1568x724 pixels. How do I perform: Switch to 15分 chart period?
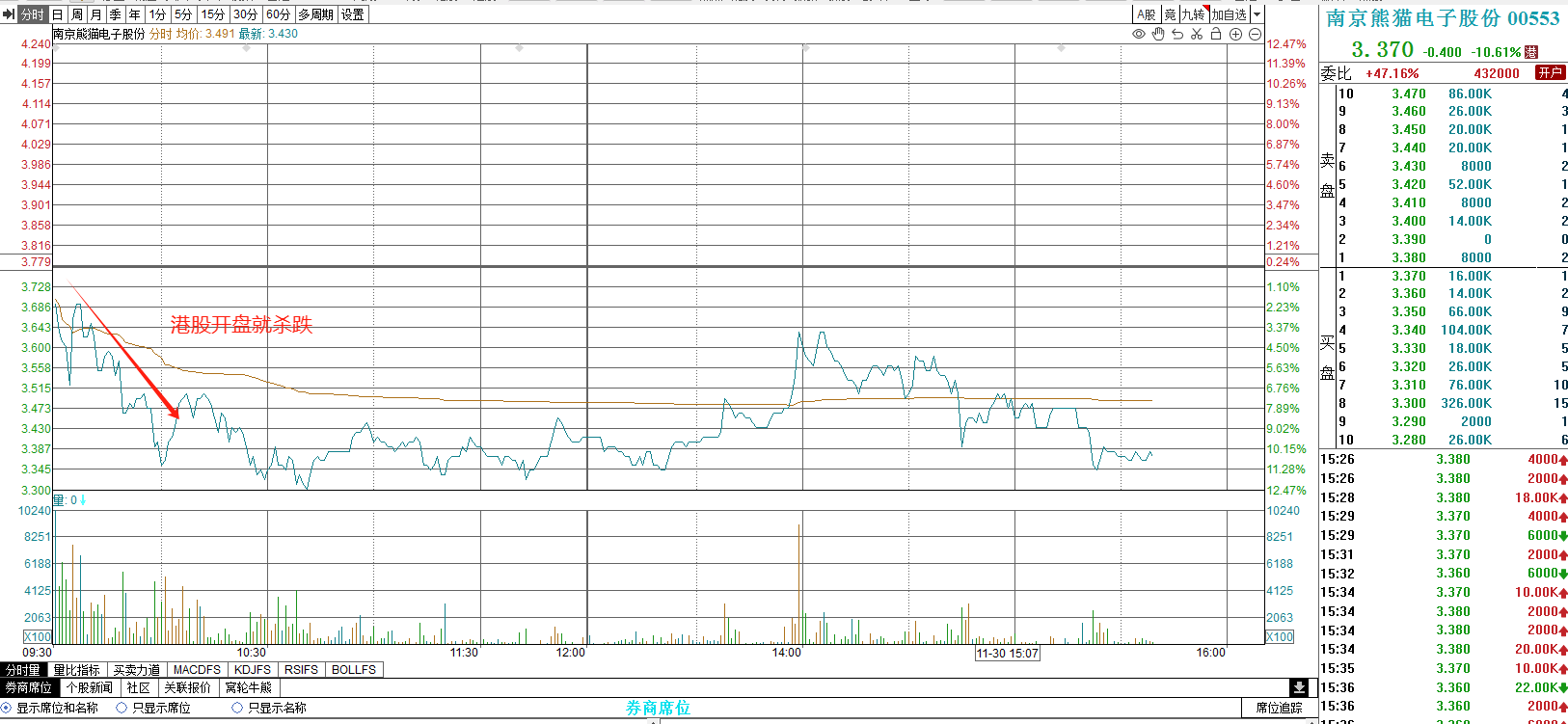coord(213,14)
